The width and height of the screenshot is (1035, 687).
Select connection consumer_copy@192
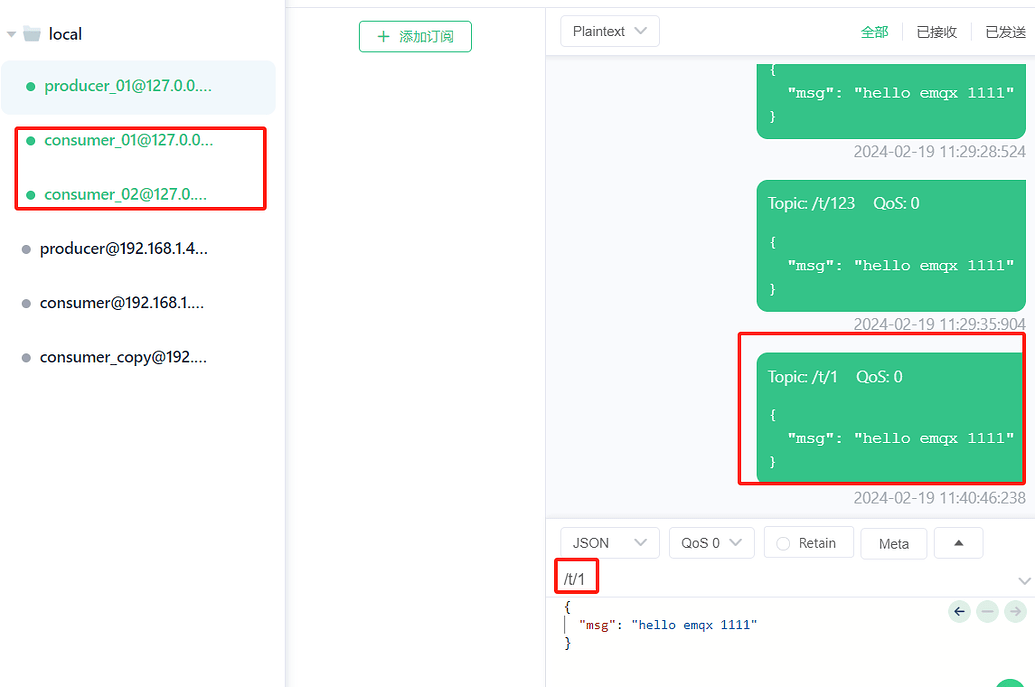click(123, 357)
